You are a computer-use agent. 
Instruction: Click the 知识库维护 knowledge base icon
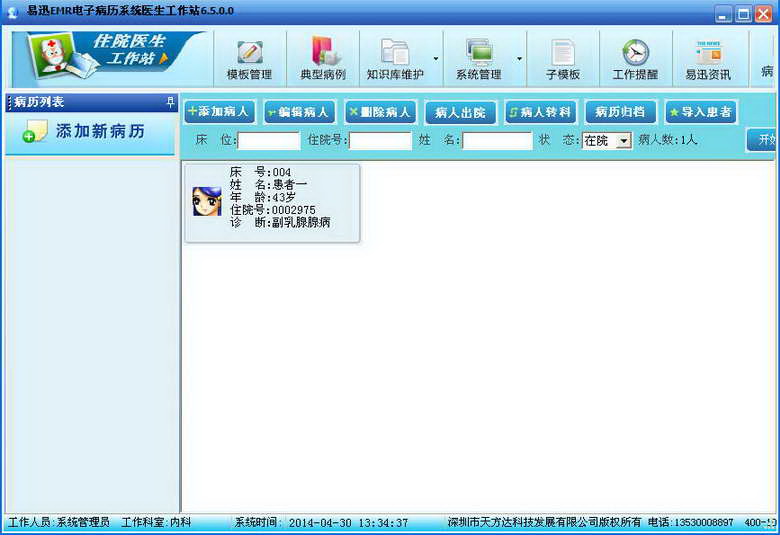[x=394, y=58]
